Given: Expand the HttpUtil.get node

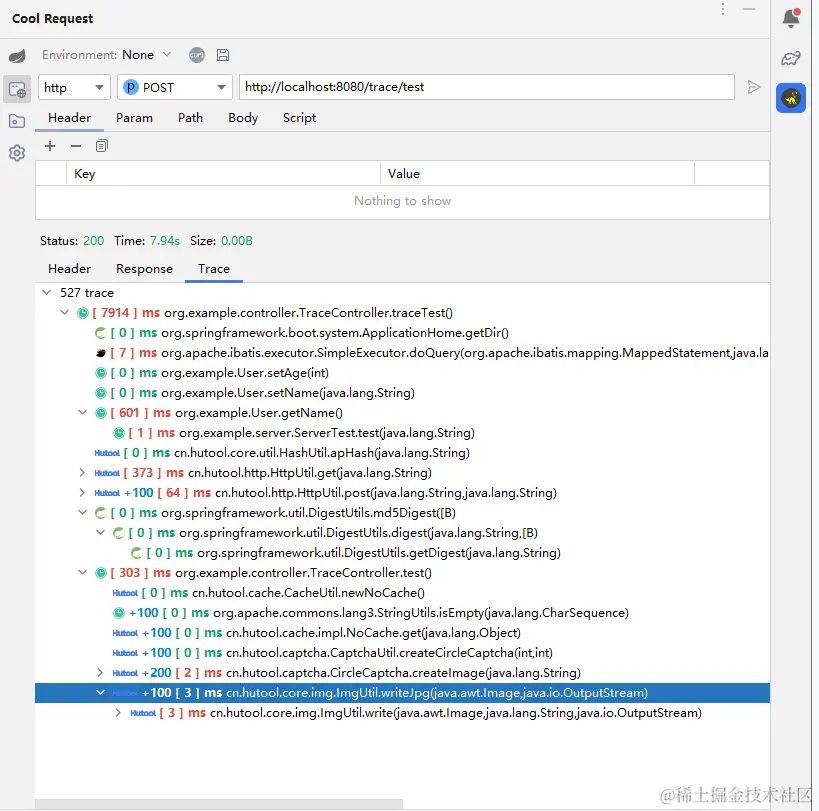Looking at the screenshot, I should tap(82, 473).
